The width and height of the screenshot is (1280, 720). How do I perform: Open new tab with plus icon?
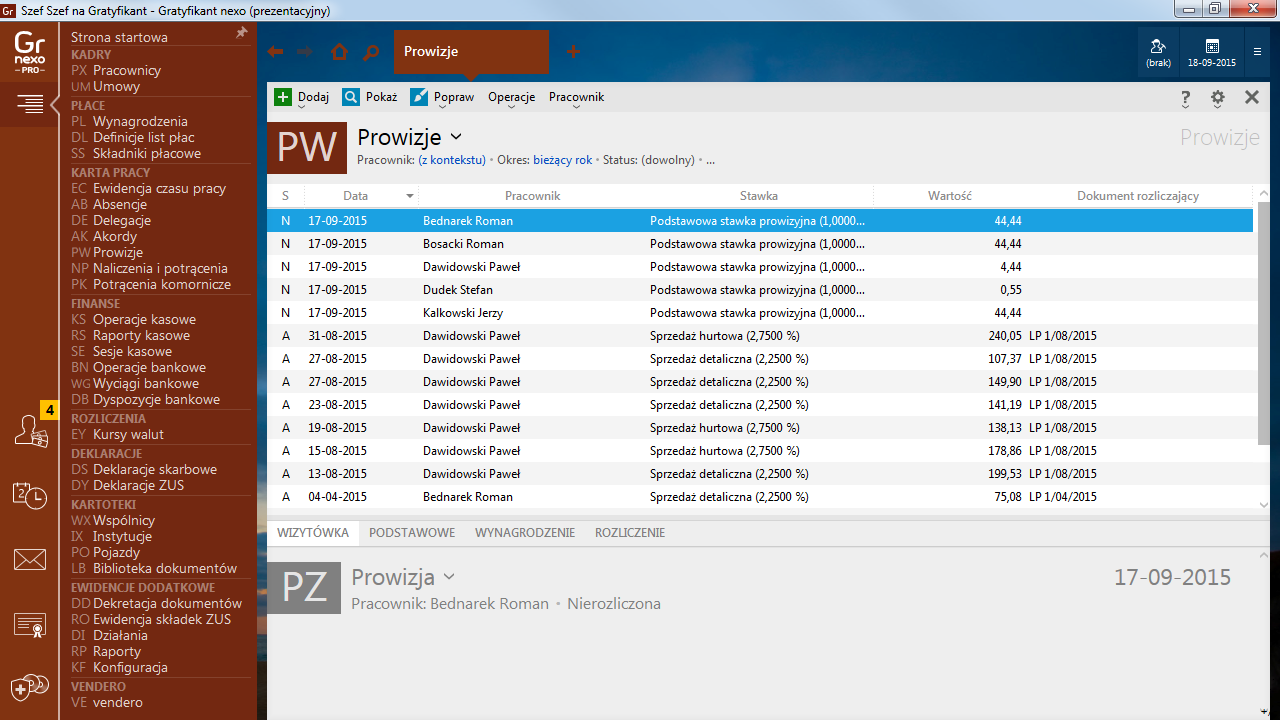(x=573, y=51)
